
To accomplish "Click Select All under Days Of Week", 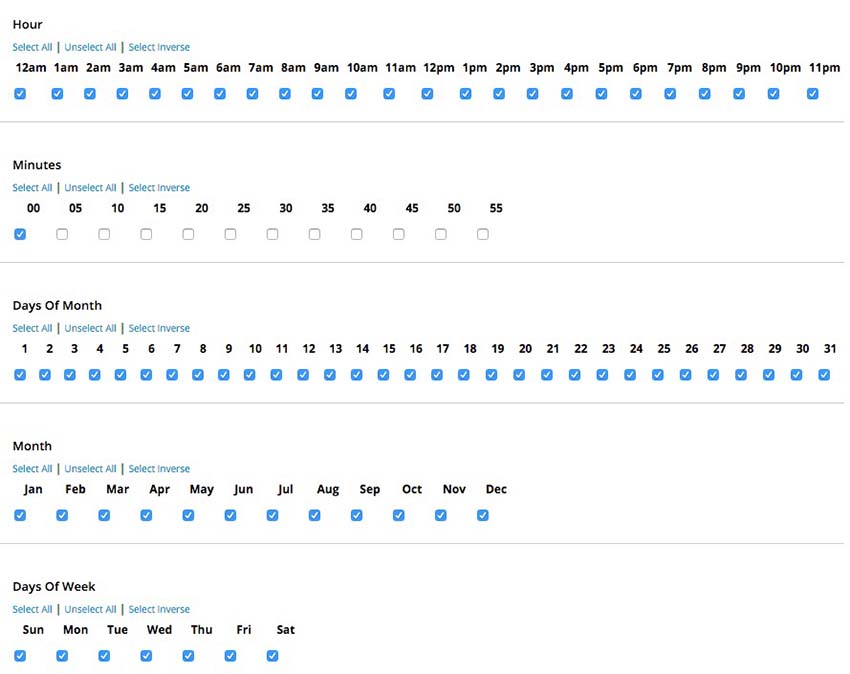I will pyautogui.click(x=33, y=609).
